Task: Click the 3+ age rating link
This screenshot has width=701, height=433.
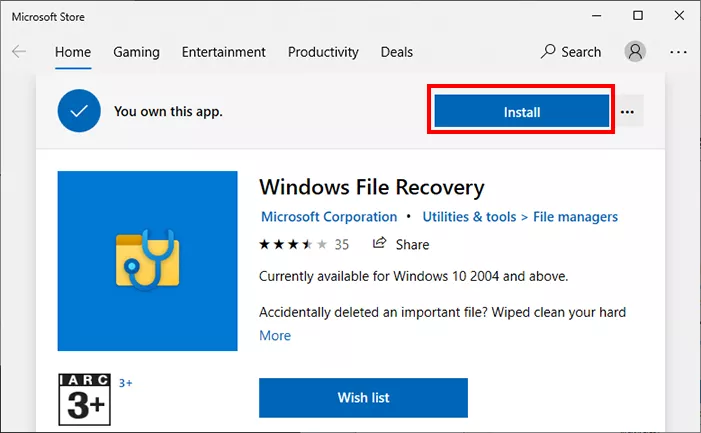Action: [x=126, y=383]
